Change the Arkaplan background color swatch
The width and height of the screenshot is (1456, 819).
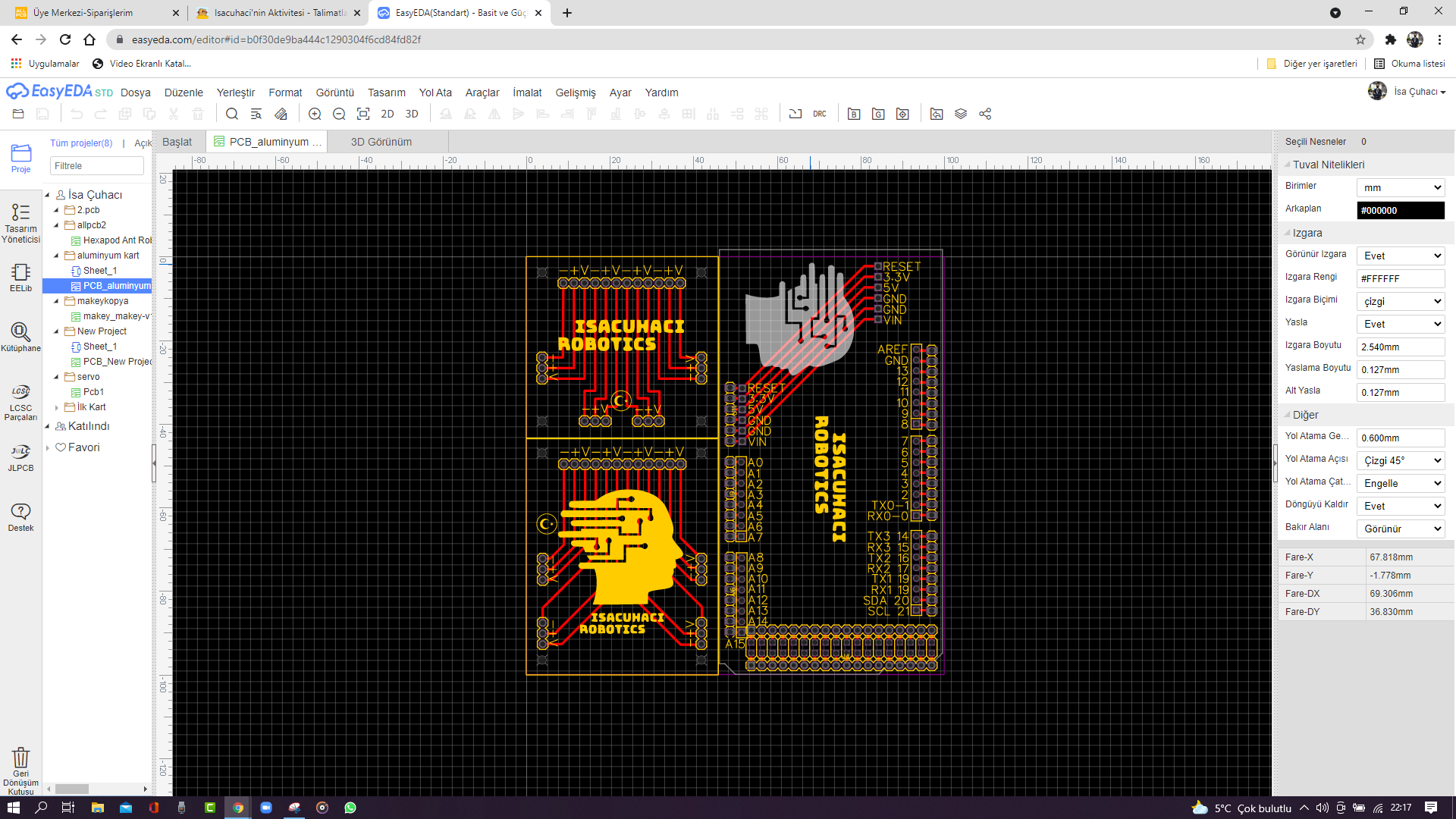coord(1400,210)
